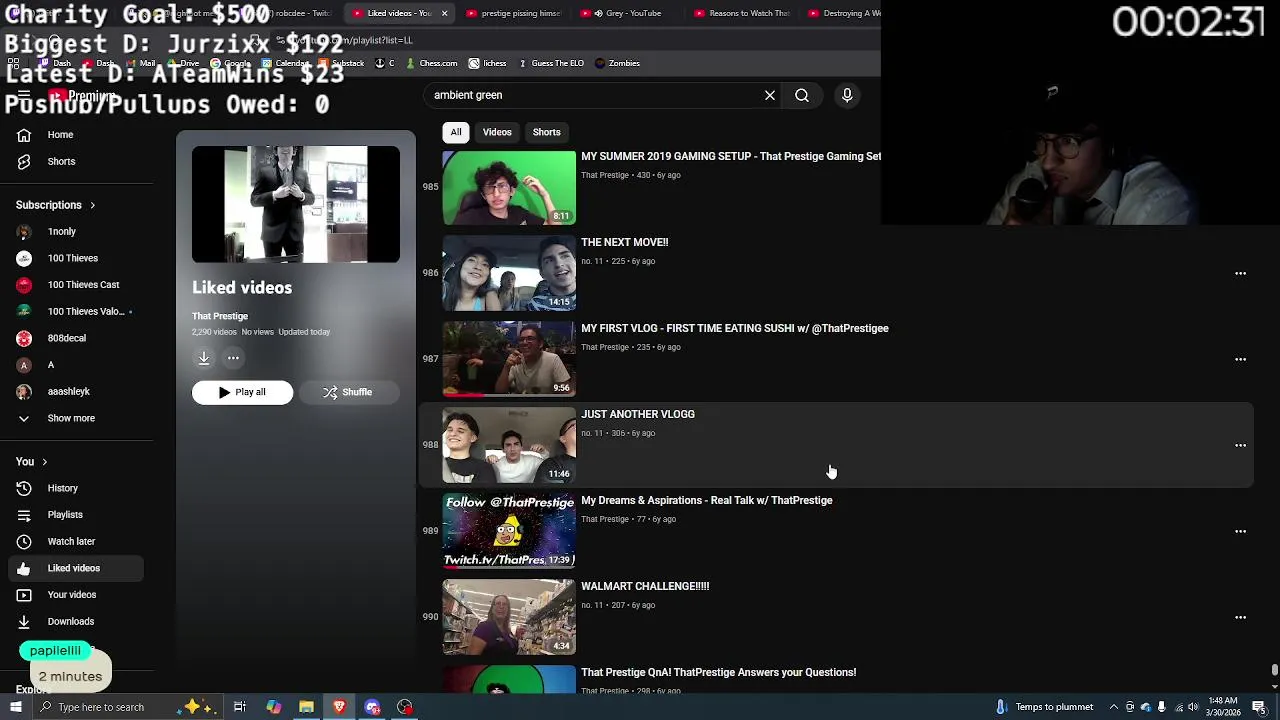This screenshot has height=720, width=1280.
Task: Open Task View on the taskbar
Action: tap(240, 707)
